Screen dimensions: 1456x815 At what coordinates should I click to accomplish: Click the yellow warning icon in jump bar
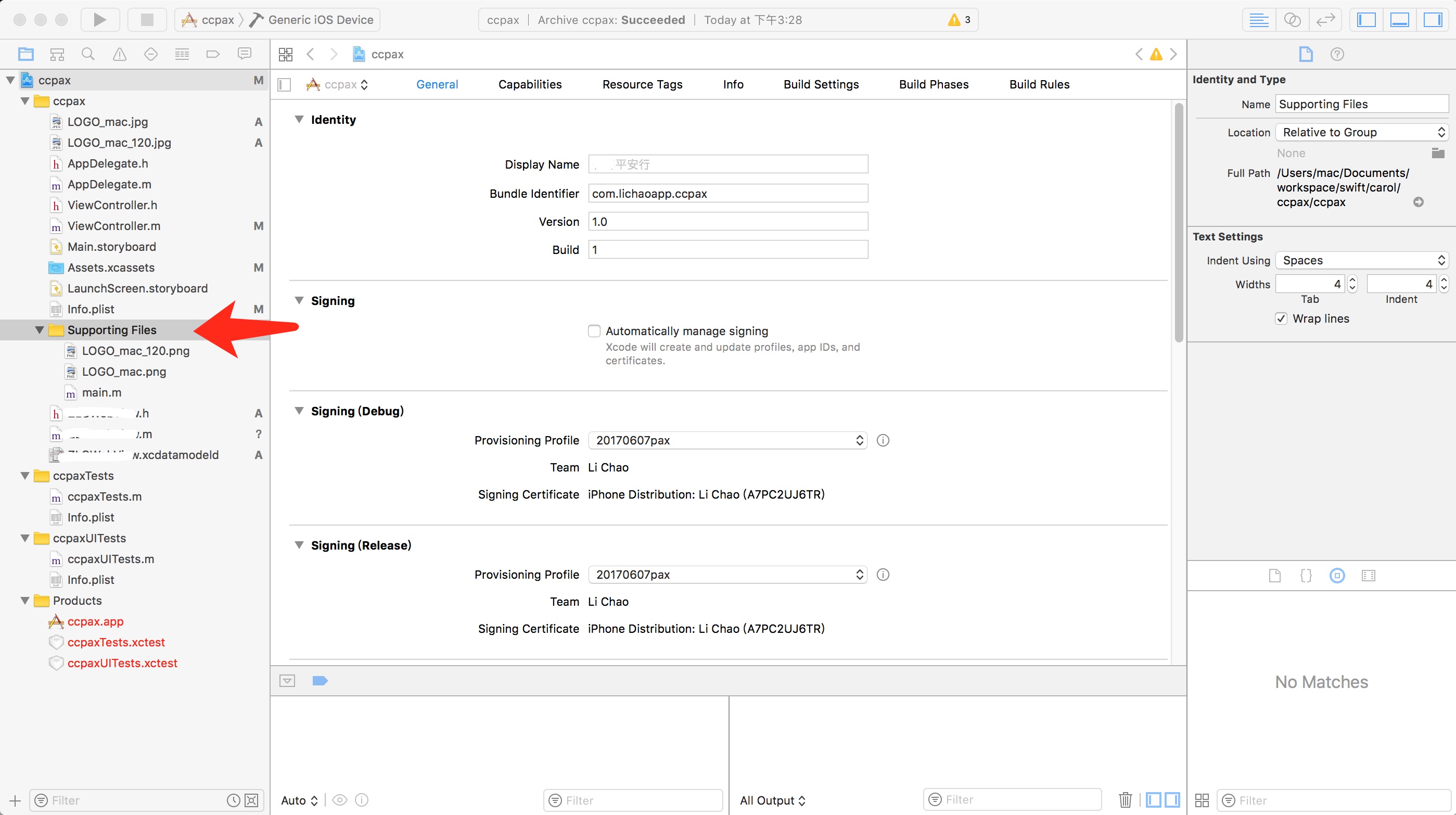click(x=1156, y=54)
